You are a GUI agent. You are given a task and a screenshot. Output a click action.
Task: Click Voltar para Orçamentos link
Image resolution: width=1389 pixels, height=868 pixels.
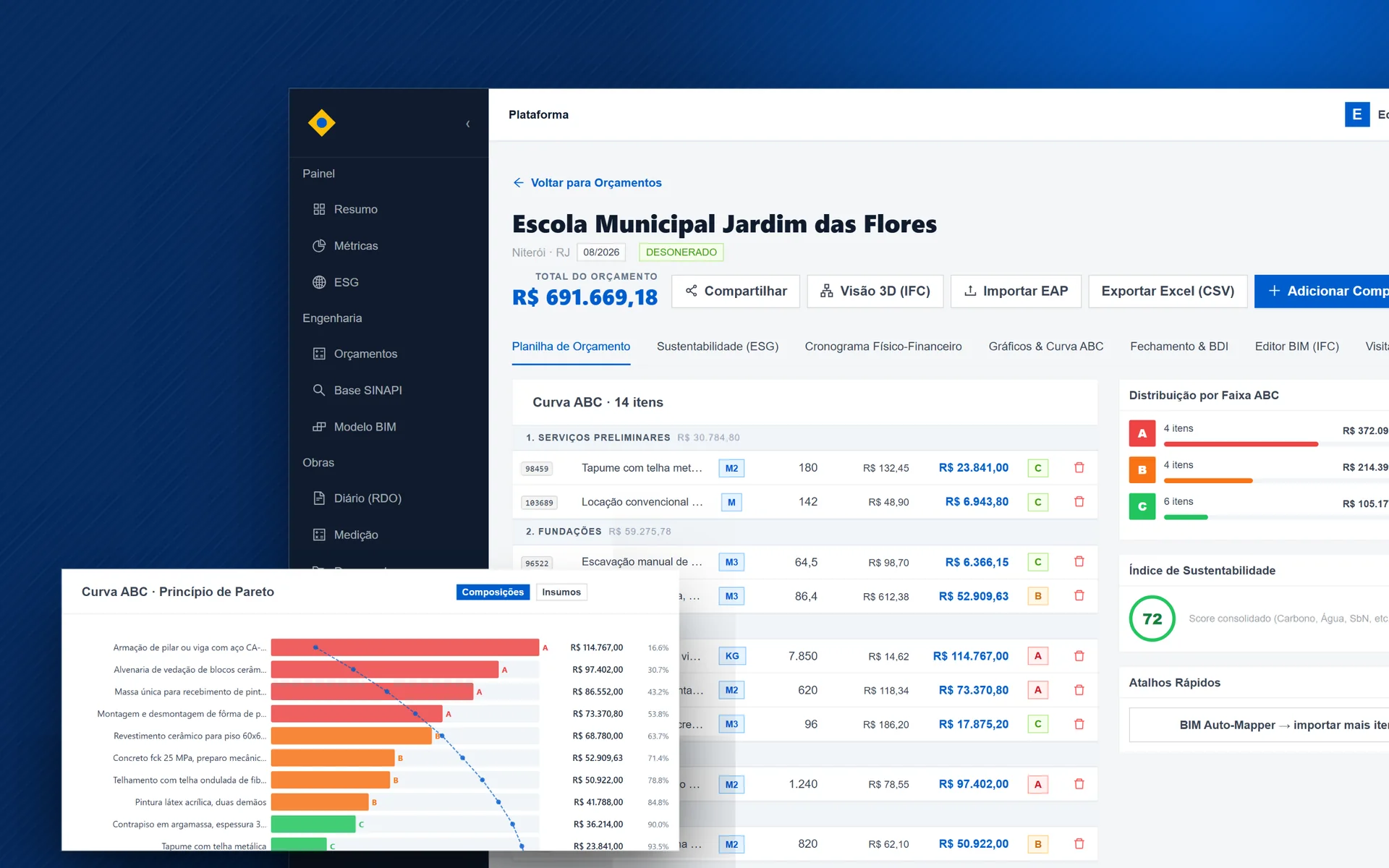(x=587, y=183)
